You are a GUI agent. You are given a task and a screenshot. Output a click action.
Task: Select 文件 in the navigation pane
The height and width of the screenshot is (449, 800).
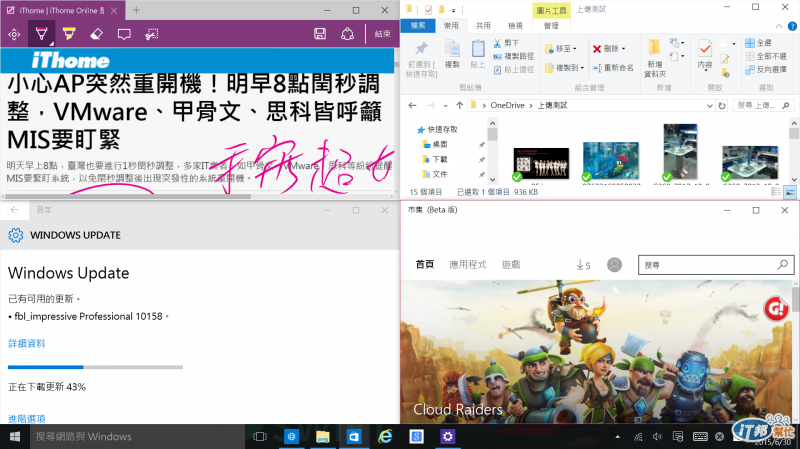[x=435, y=174]
